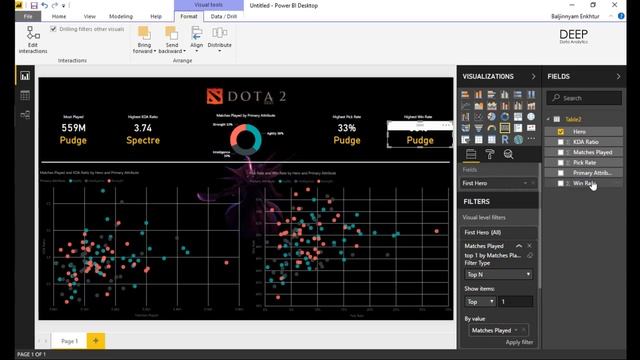Select the Clustered column chart visualization
The image size is (640, 360).
pyautogui.click(x=504, y=95)
